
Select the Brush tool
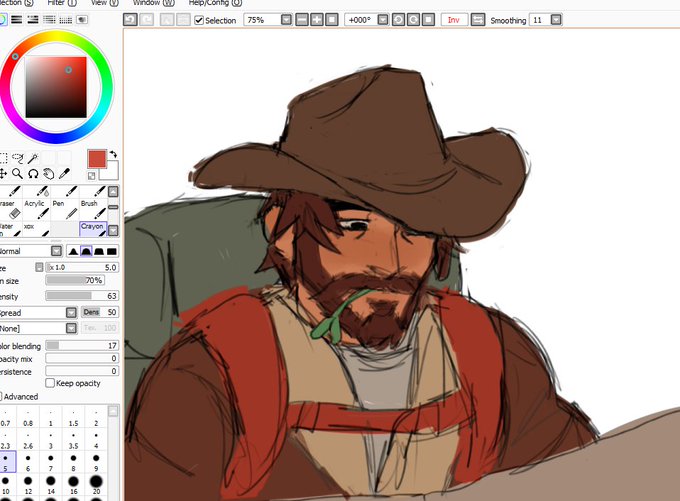[x=93, y=208]
